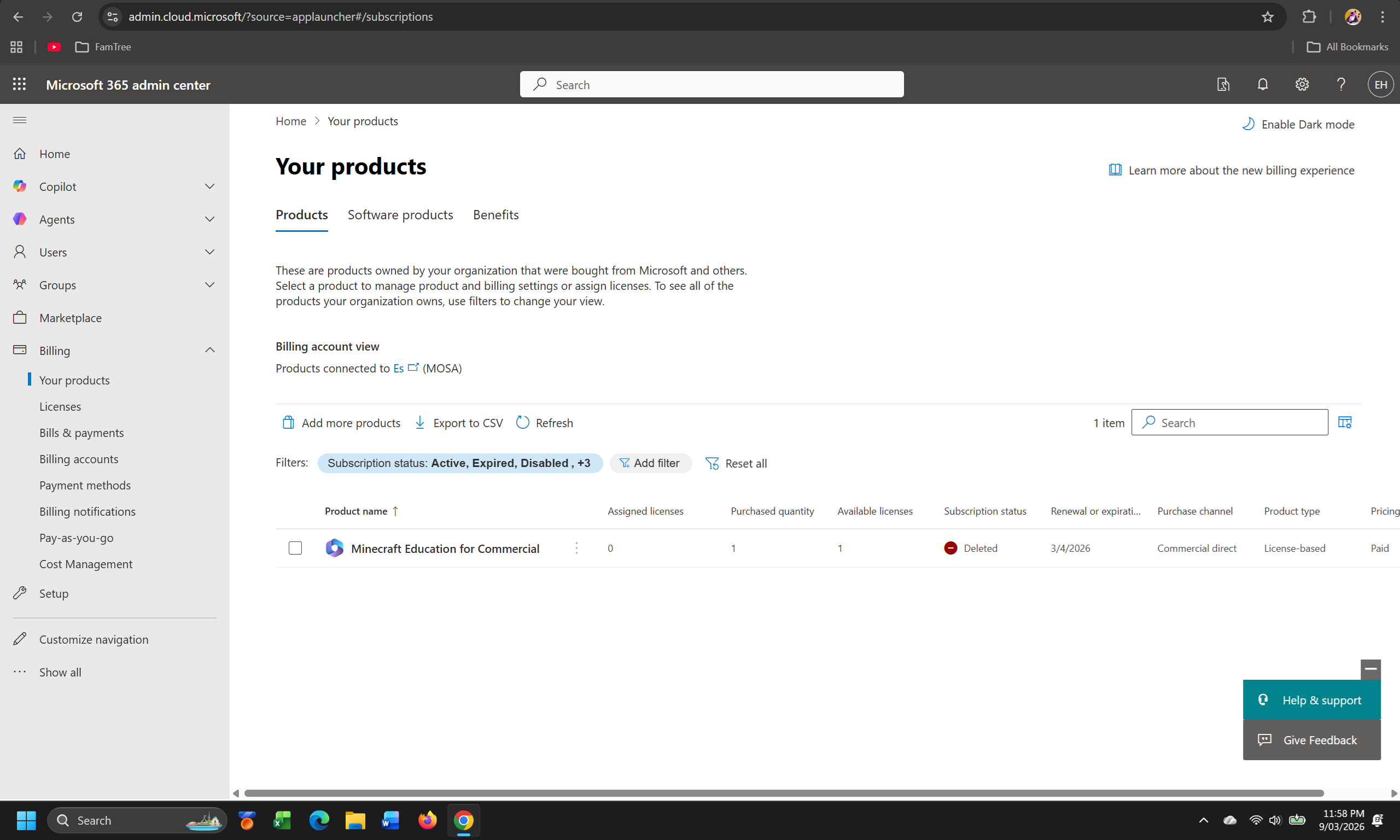Screen dimensions: 1400x840
Task: Open the help question mark icon
Action: [x=1340, y=84]
